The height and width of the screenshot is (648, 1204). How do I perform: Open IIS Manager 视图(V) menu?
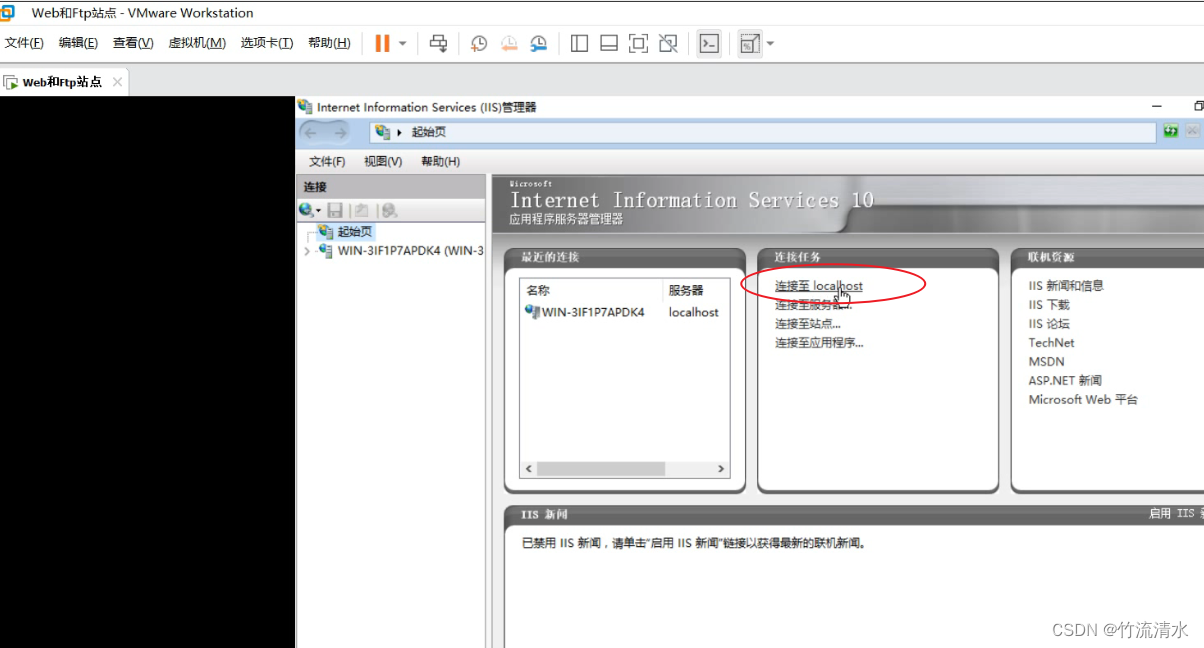[383, 161]
